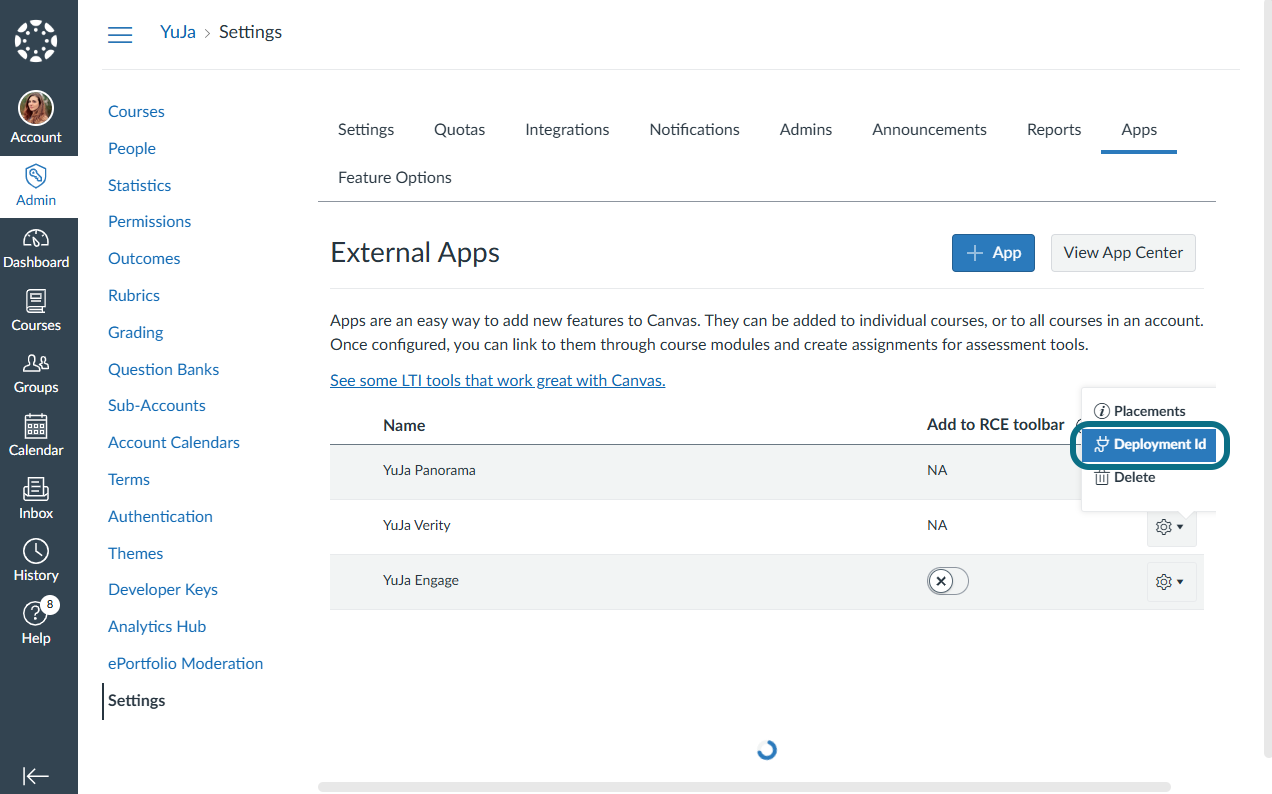Open Groups in global navigation
The width and height of the screenshot is (1272, 794).
point(36,374)
